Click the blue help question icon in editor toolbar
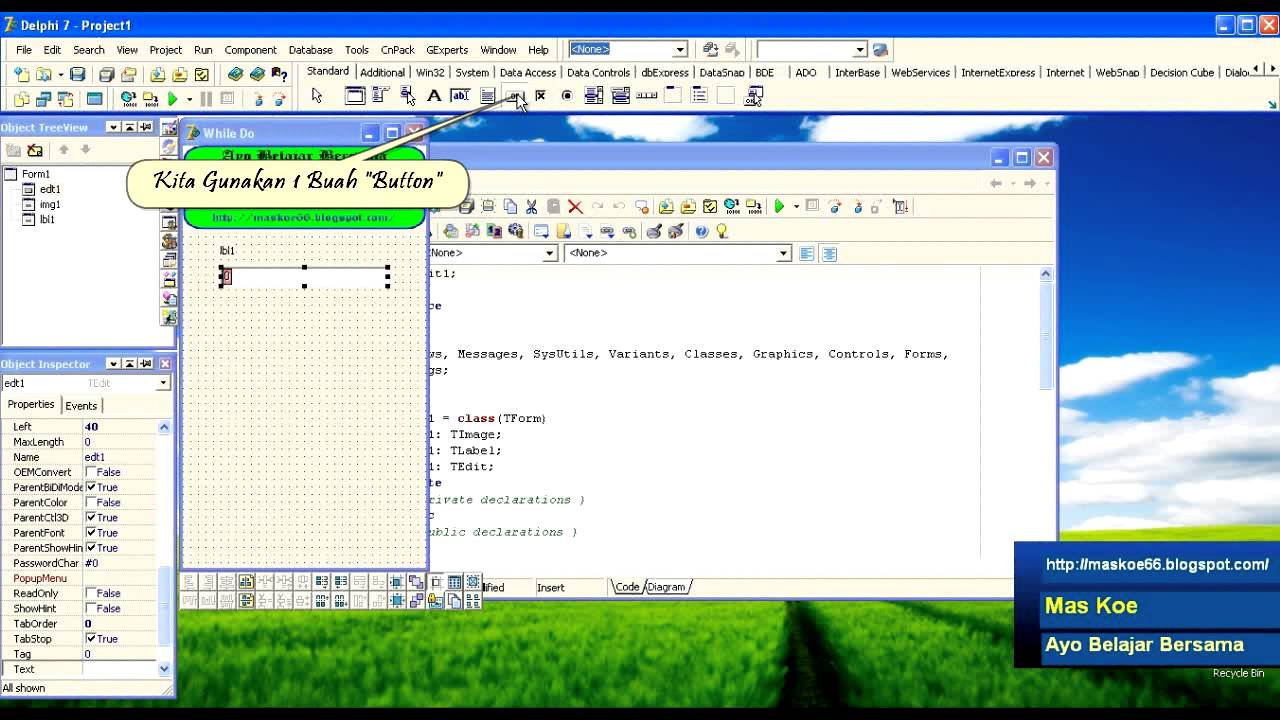 click(x=701, y=231)
